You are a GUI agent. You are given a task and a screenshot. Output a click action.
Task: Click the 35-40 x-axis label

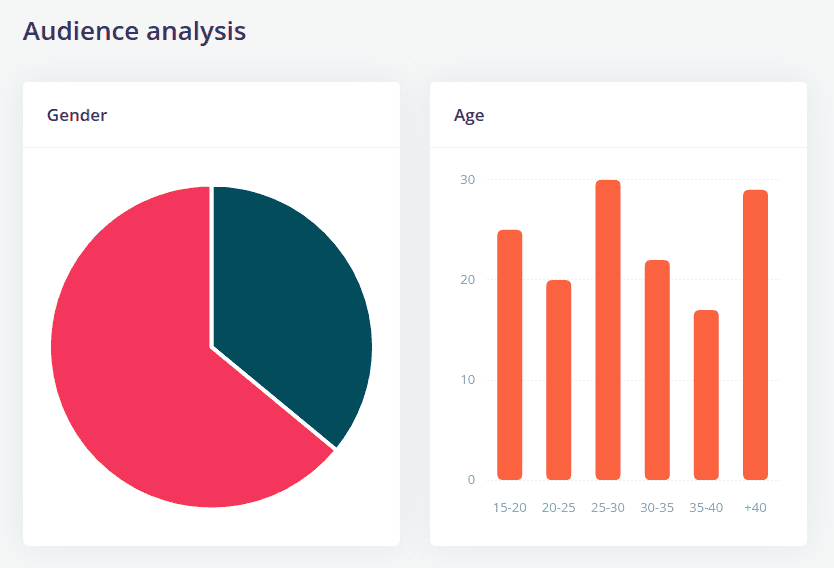coord(706,508)
